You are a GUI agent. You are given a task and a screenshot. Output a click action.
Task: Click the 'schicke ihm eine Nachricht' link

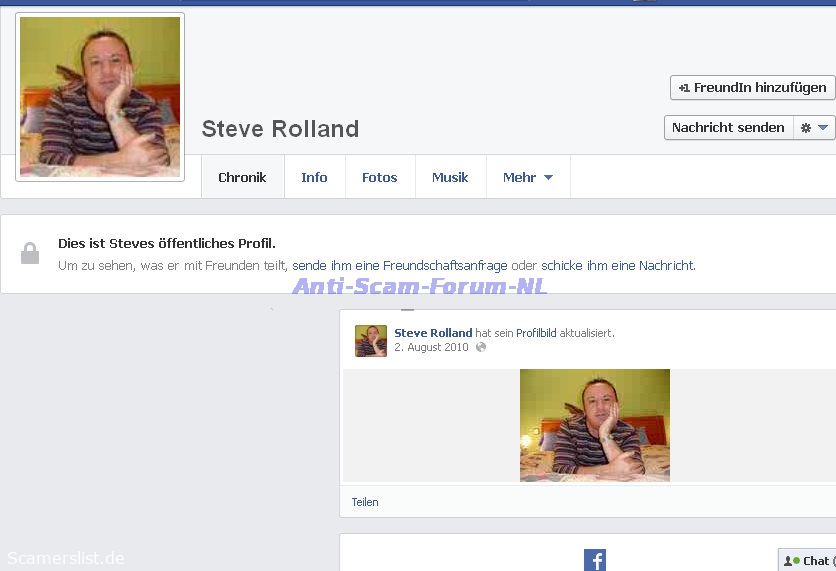point(617,266)
